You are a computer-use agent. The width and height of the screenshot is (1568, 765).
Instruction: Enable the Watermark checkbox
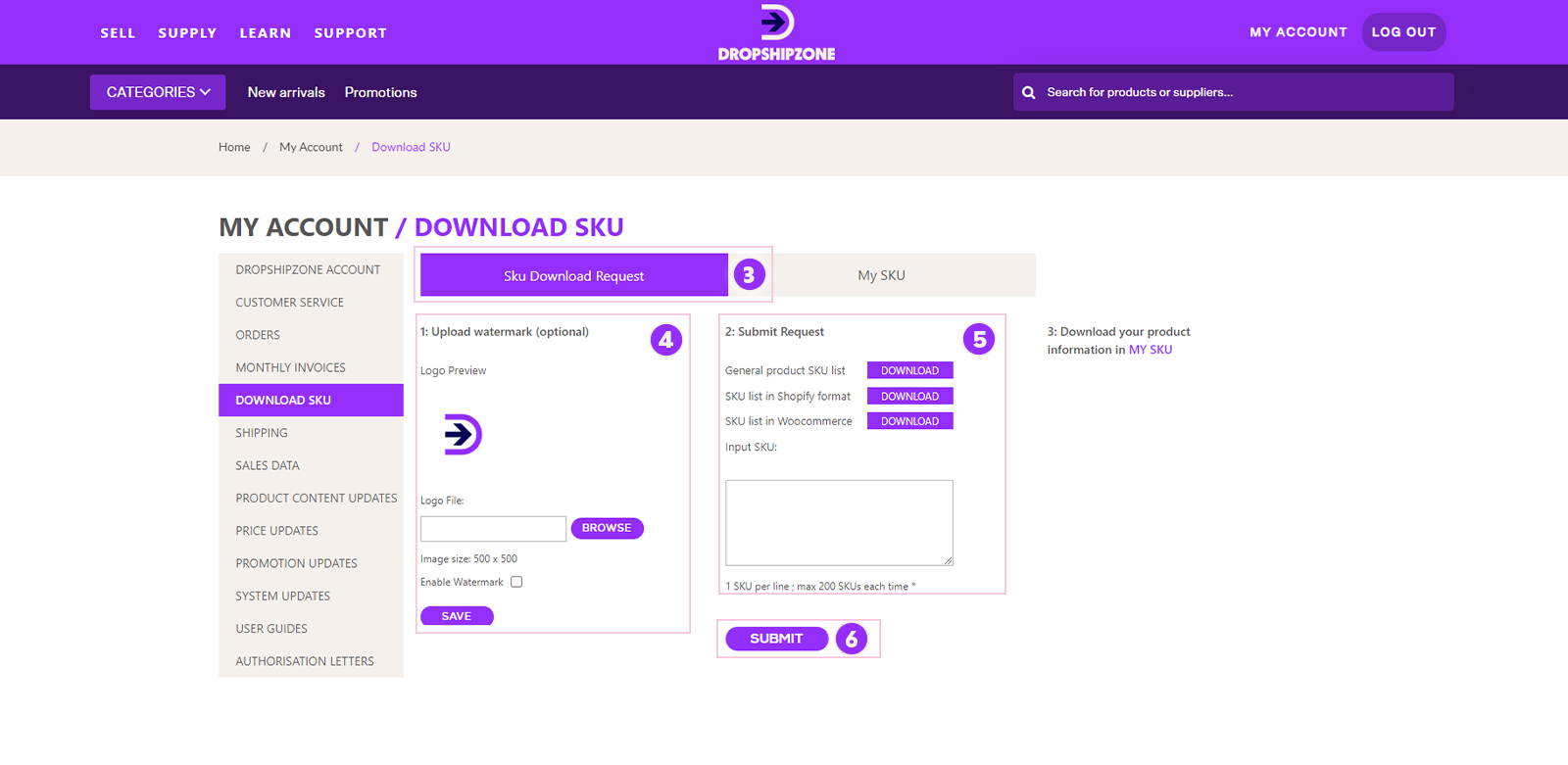516,582
